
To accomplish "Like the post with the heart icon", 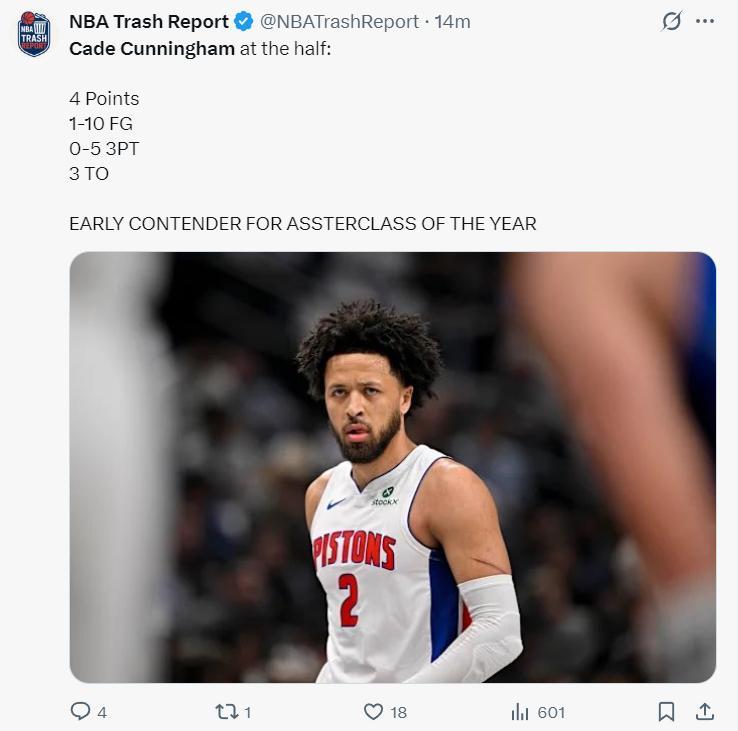I will pyautogui.click(x=373, y=711).
